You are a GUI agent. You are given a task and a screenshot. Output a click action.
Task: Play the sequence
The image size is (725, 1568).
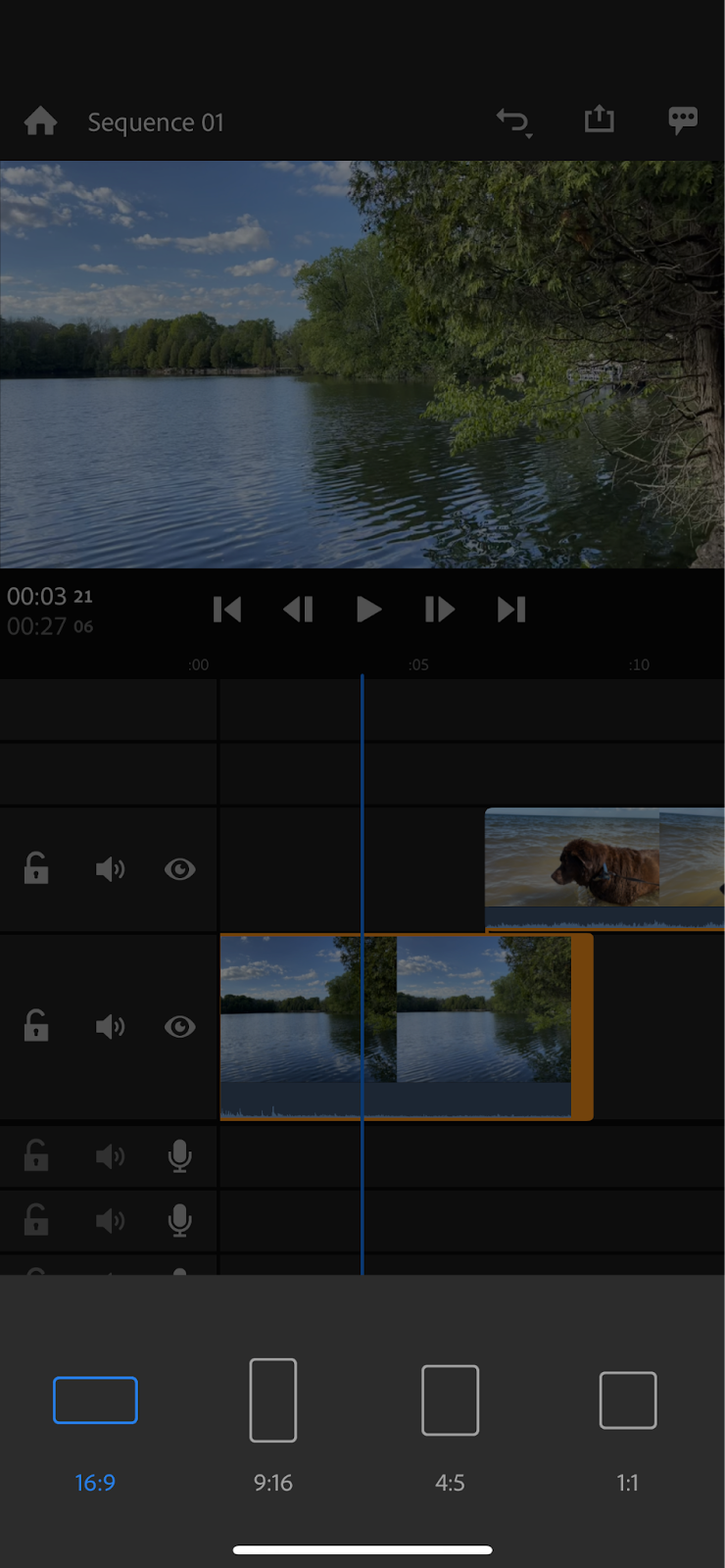coord(368,610)
